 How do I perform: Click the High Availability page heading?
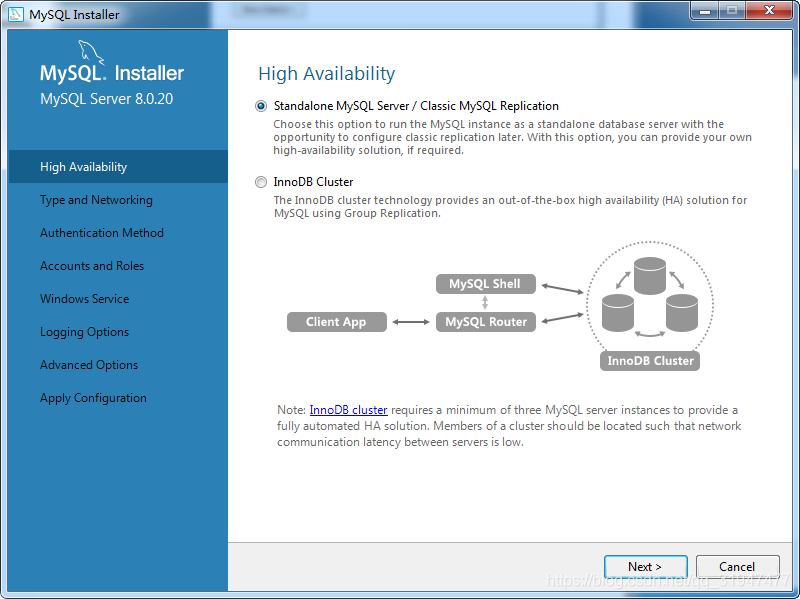(327, 74)
